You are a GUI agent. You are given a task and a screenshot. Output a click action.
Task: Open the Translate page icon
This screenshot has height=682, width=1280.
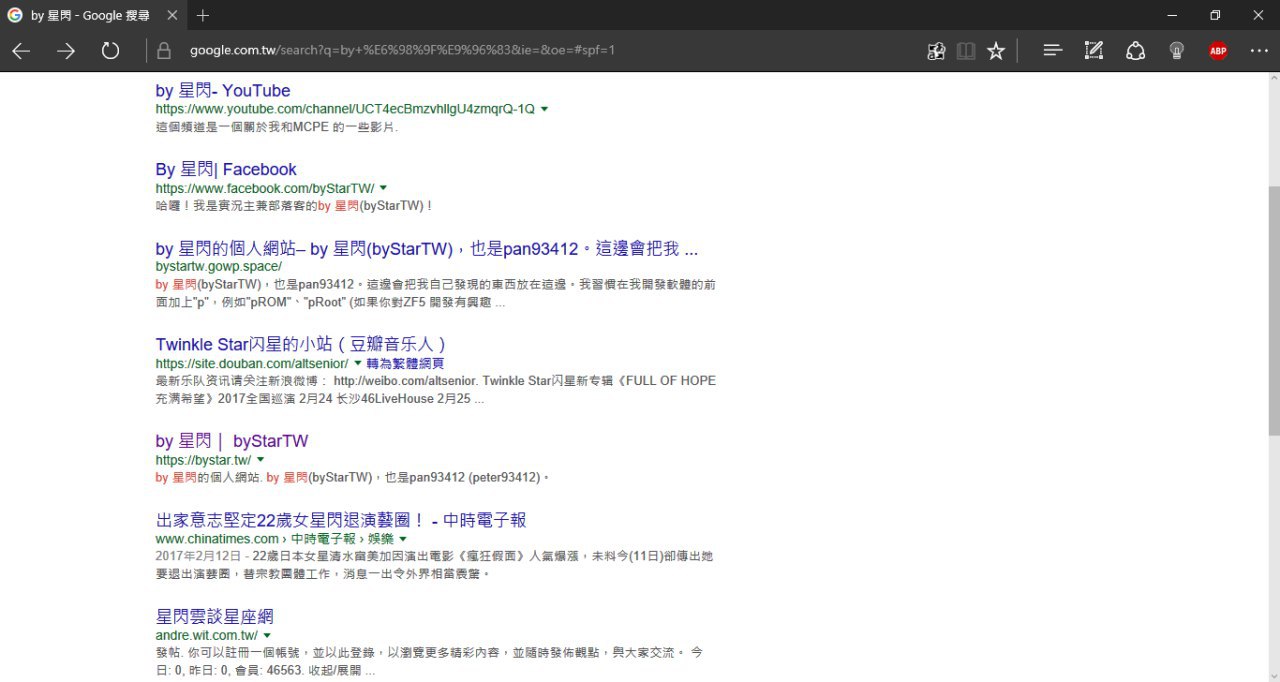(936, 51)
